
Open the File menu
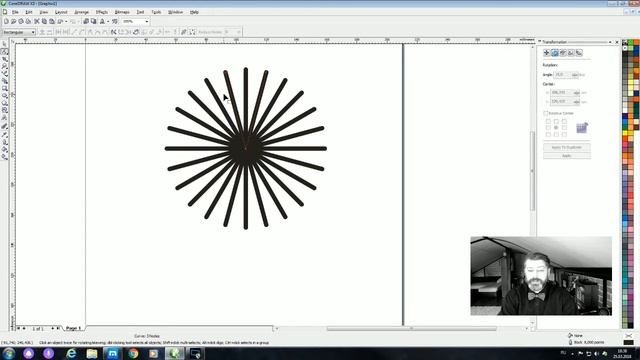[x=15, y=12]
